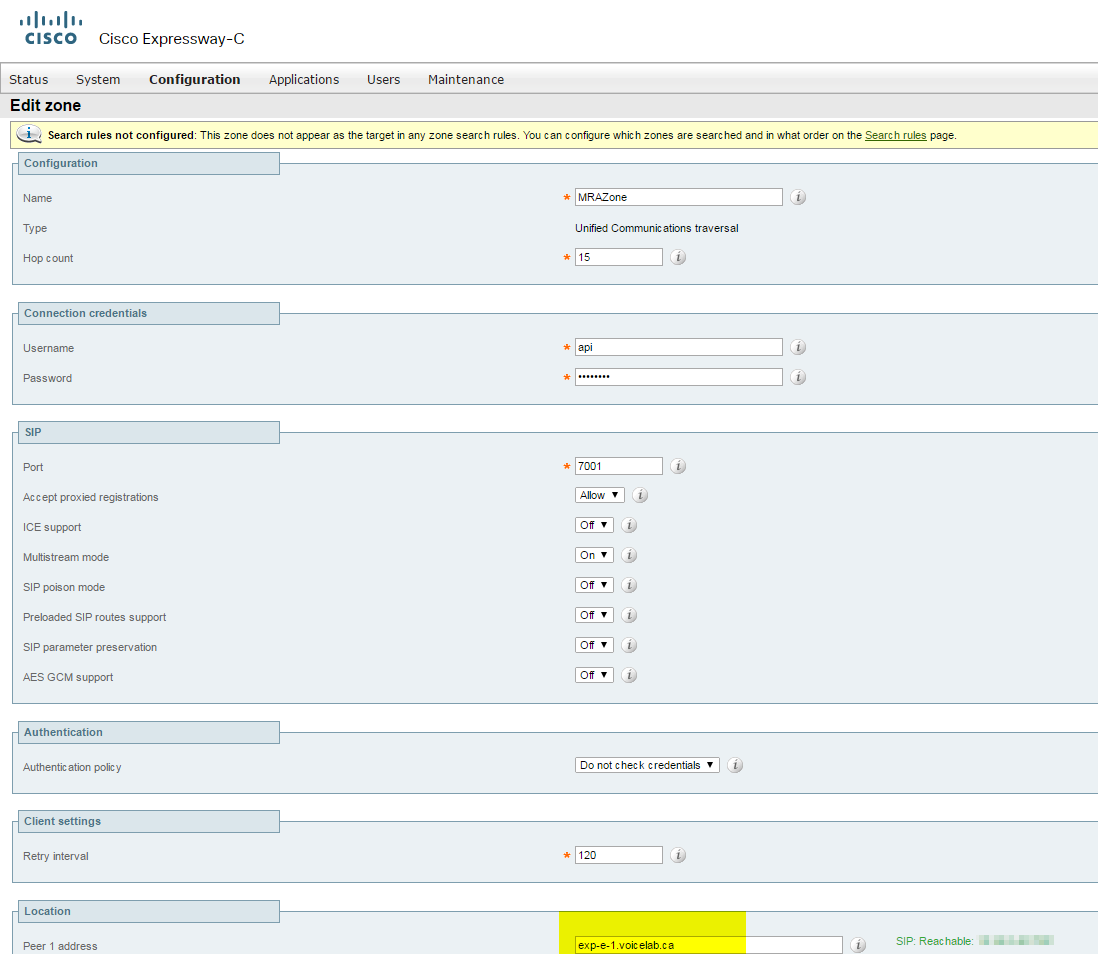Image resolution: width=1098 pixels, height=954 pixels.
Task: Click the Hop count input field
Action: tap(618, 257)
